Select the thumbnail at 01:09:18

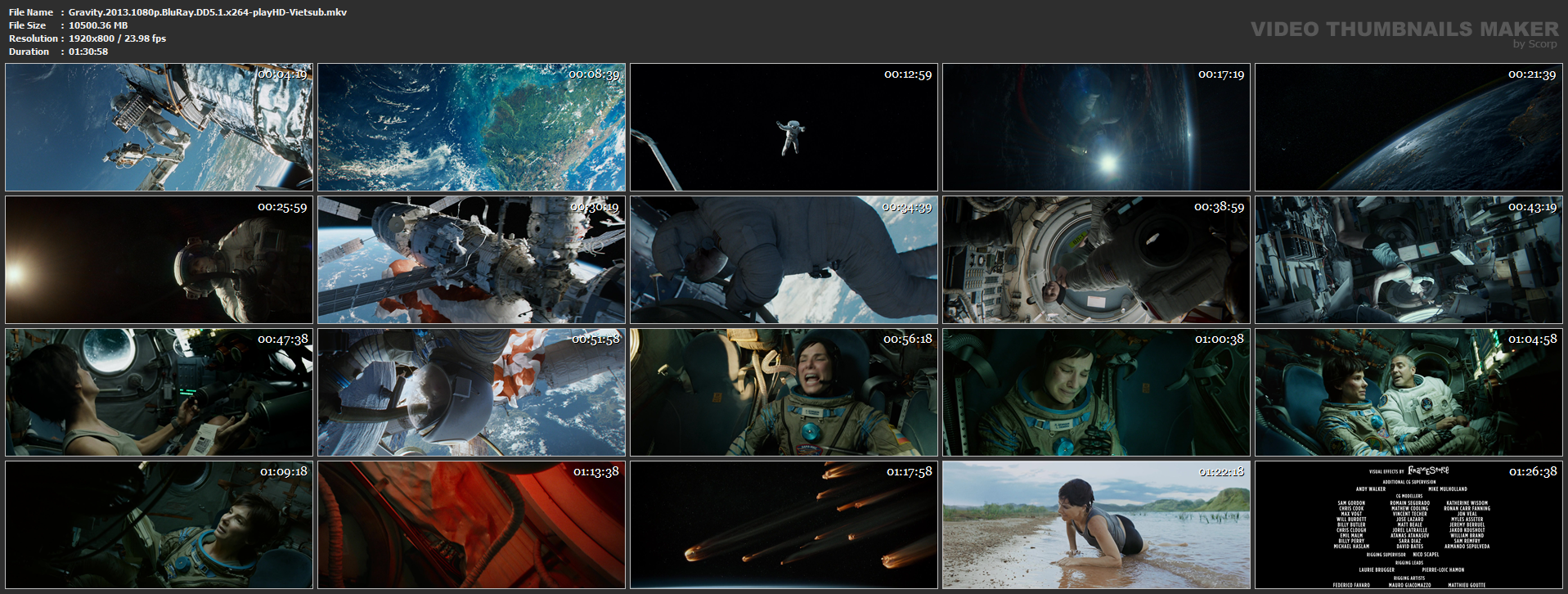(x=159, y=525)
